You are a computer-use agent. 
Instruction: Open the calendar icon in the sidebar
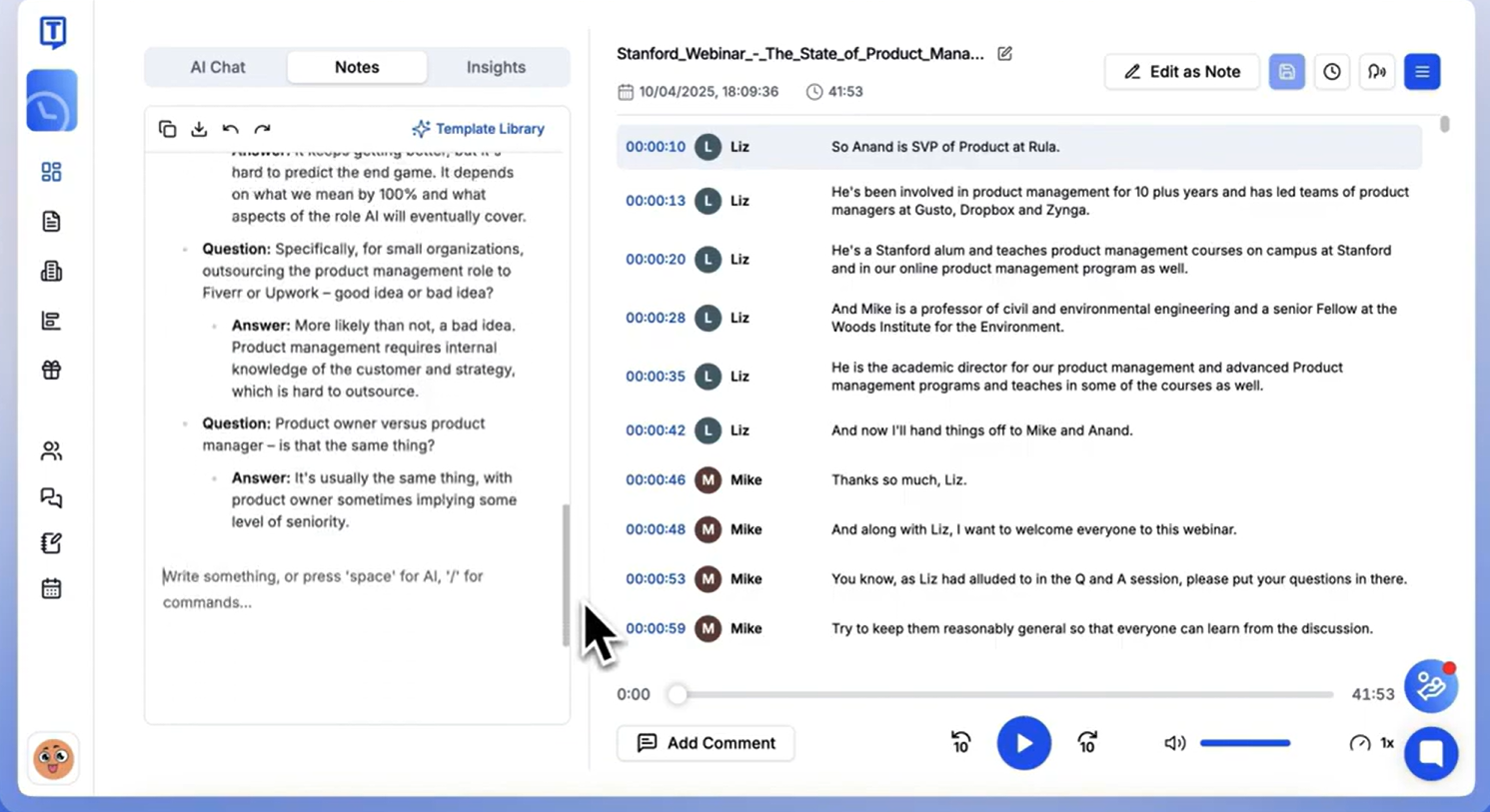pos(52,588)
